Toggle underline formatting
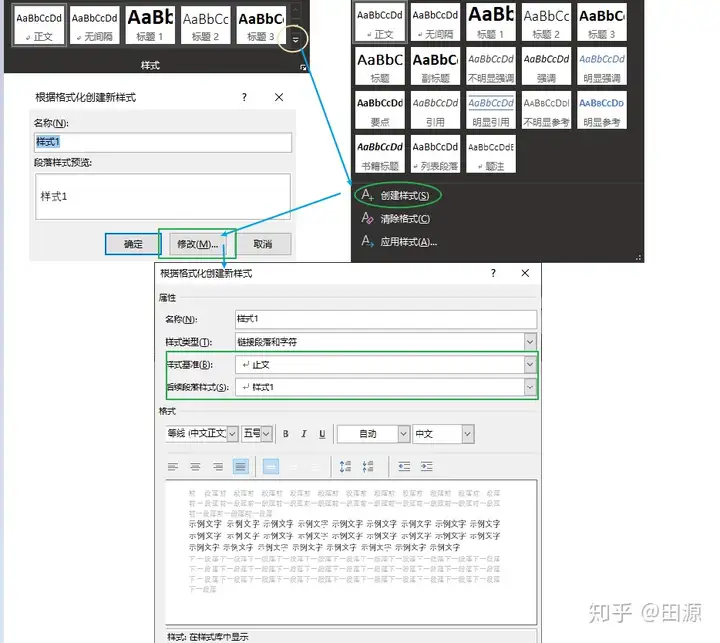720x643 pixels. coord(322,434)
